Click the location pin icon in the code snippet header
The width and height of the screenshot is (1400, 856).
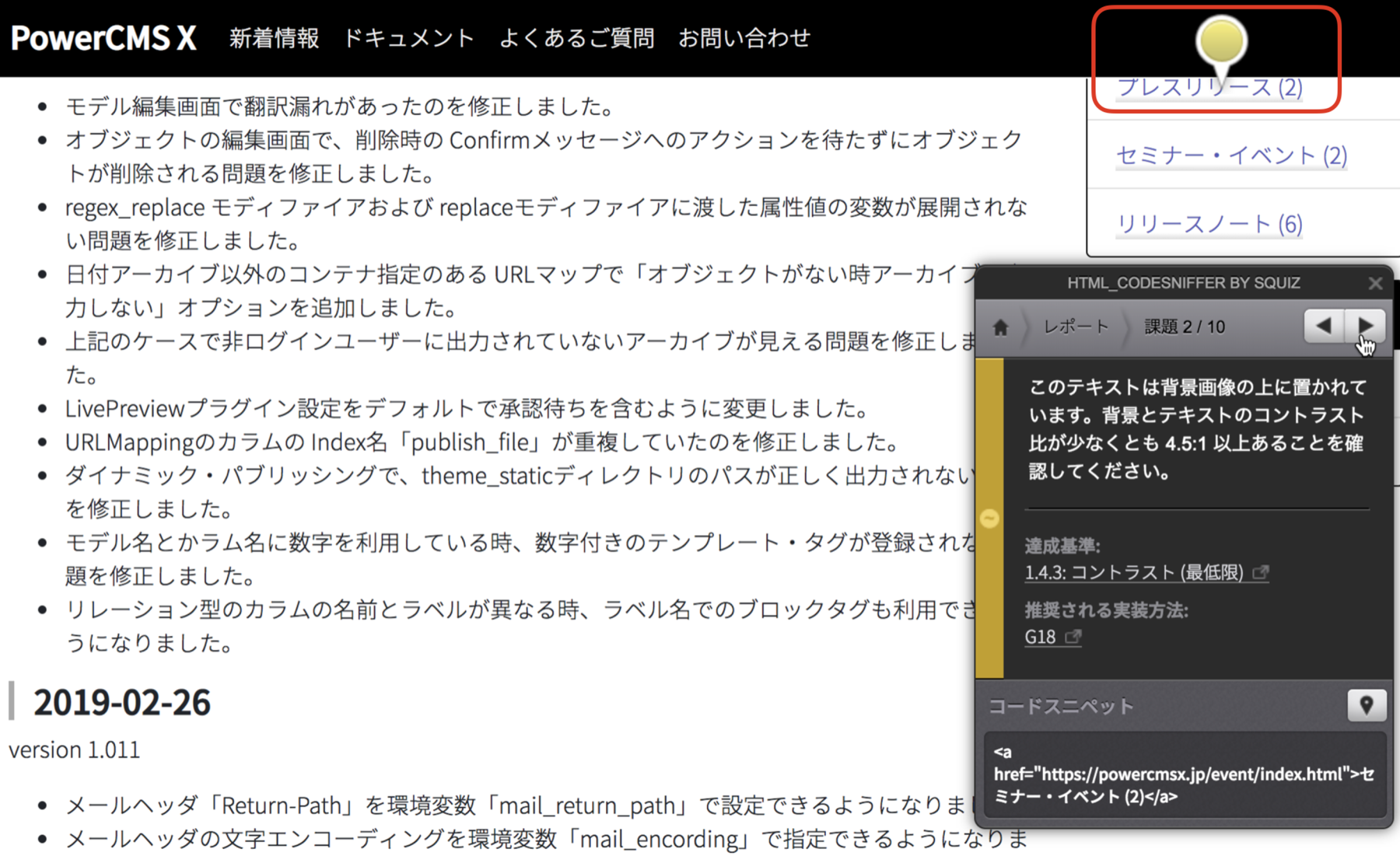pyautogui.click(x=1367, y=705)
